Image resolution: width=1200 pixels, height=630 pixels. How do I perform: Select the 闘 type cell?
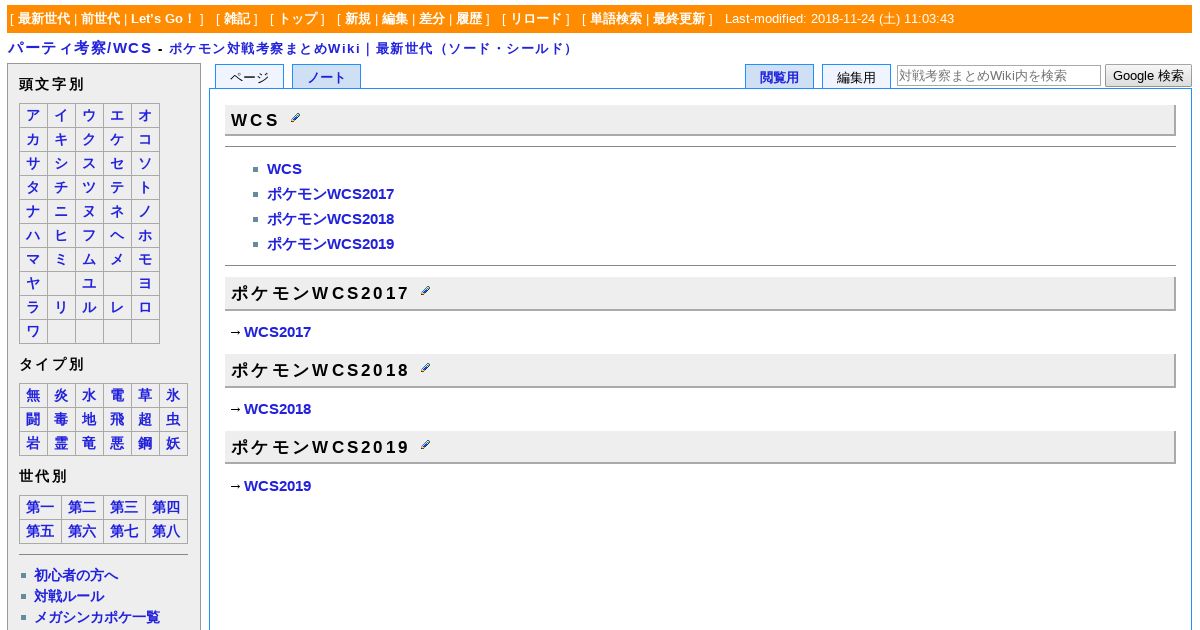[x=33, y=420]
